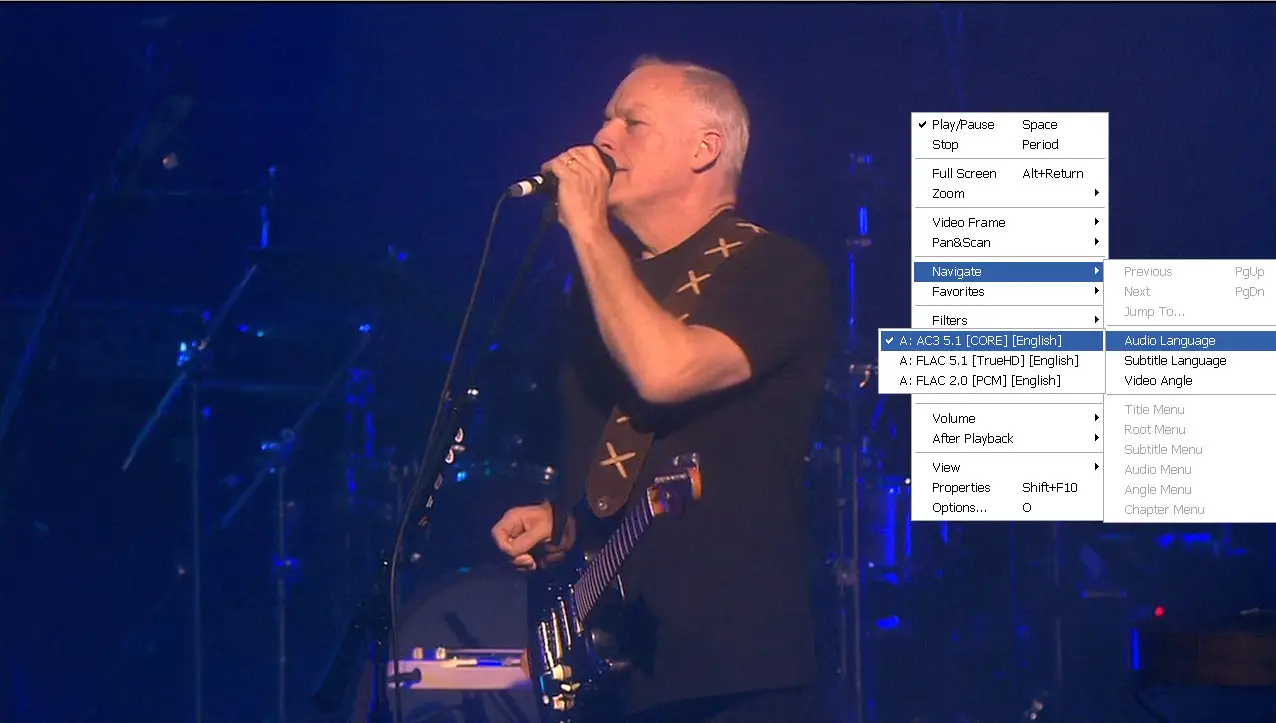The width and height of the screenshot is (1276, 723).
Task: Open the Navigate menu item
Action: coord(1010,272)
